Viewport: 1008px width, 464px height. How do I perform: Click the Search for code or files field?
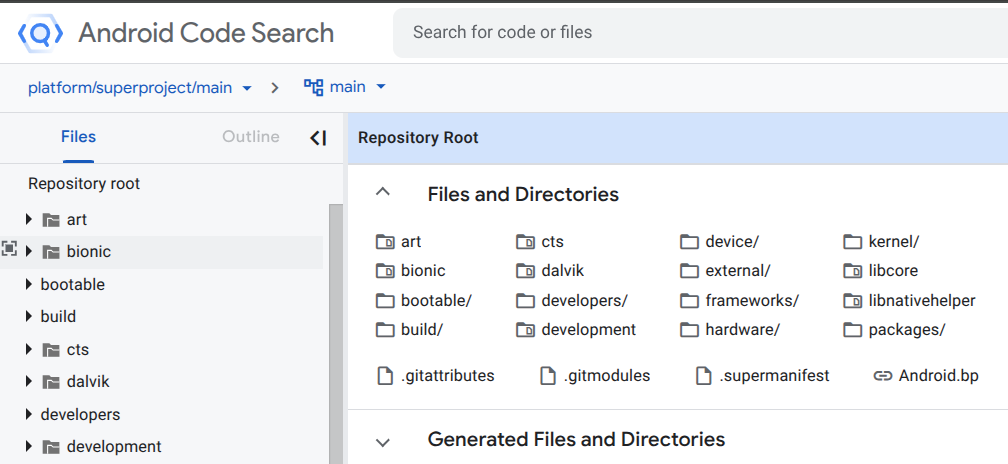701,33
